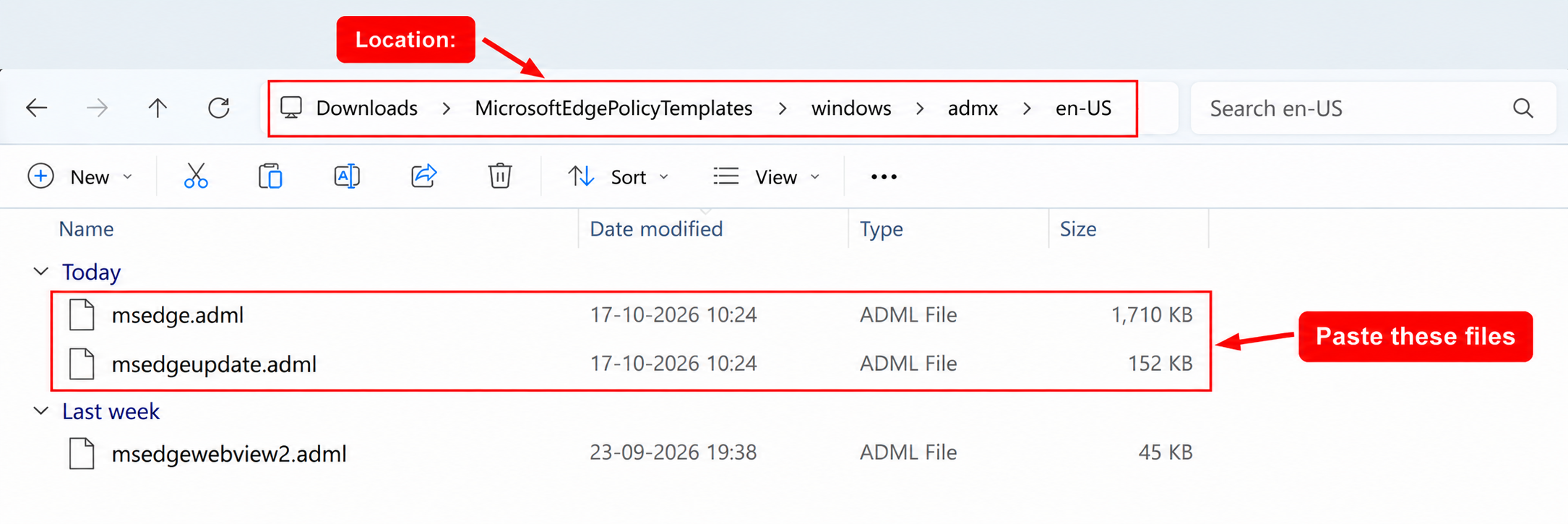Click the 23-09-2026 19:38 date
Screen dimensions: 1568x524
point(673,452)
